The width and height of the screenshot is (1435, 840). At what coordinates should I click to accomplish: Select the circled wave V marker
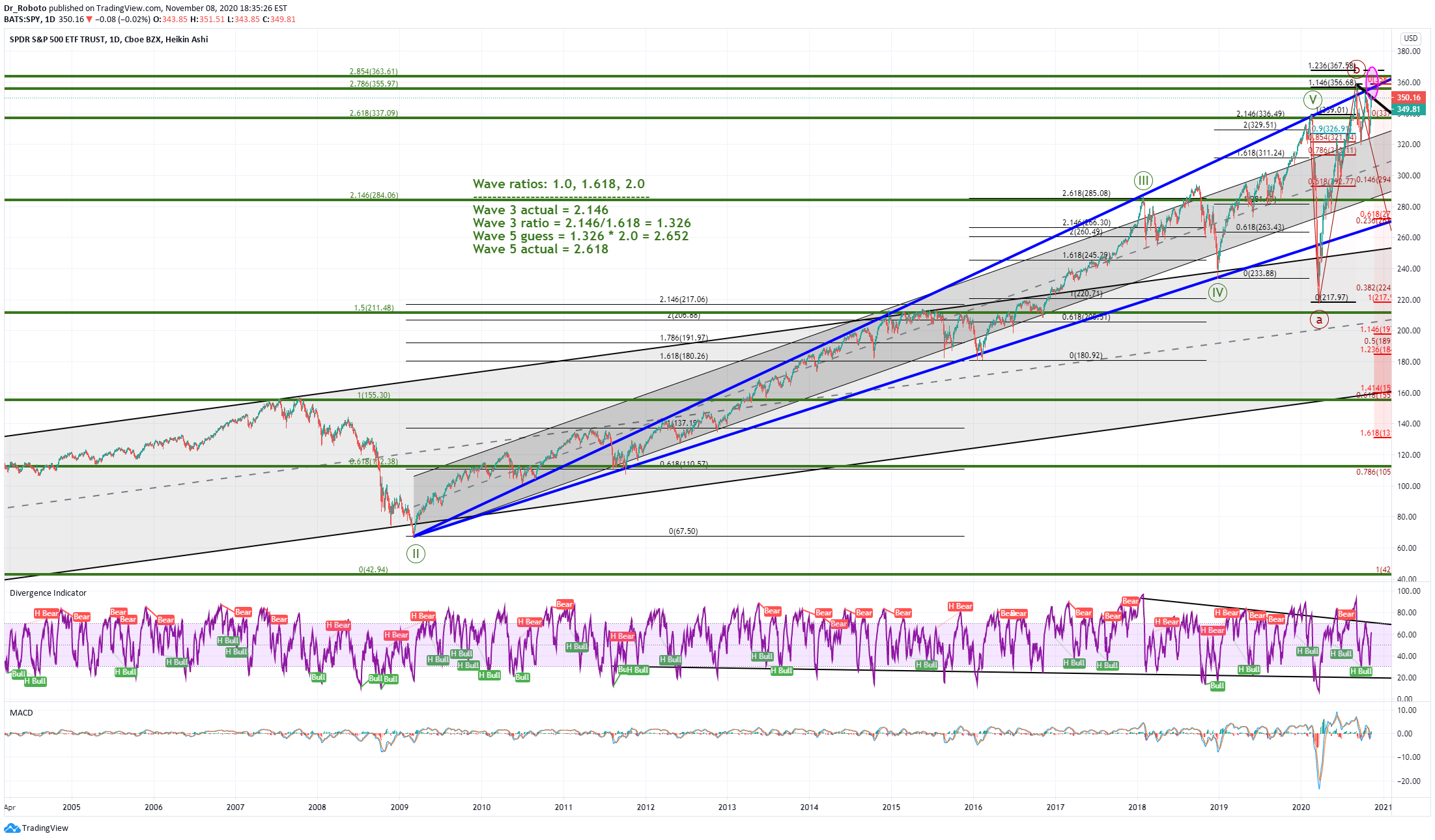coord(1313,100)
